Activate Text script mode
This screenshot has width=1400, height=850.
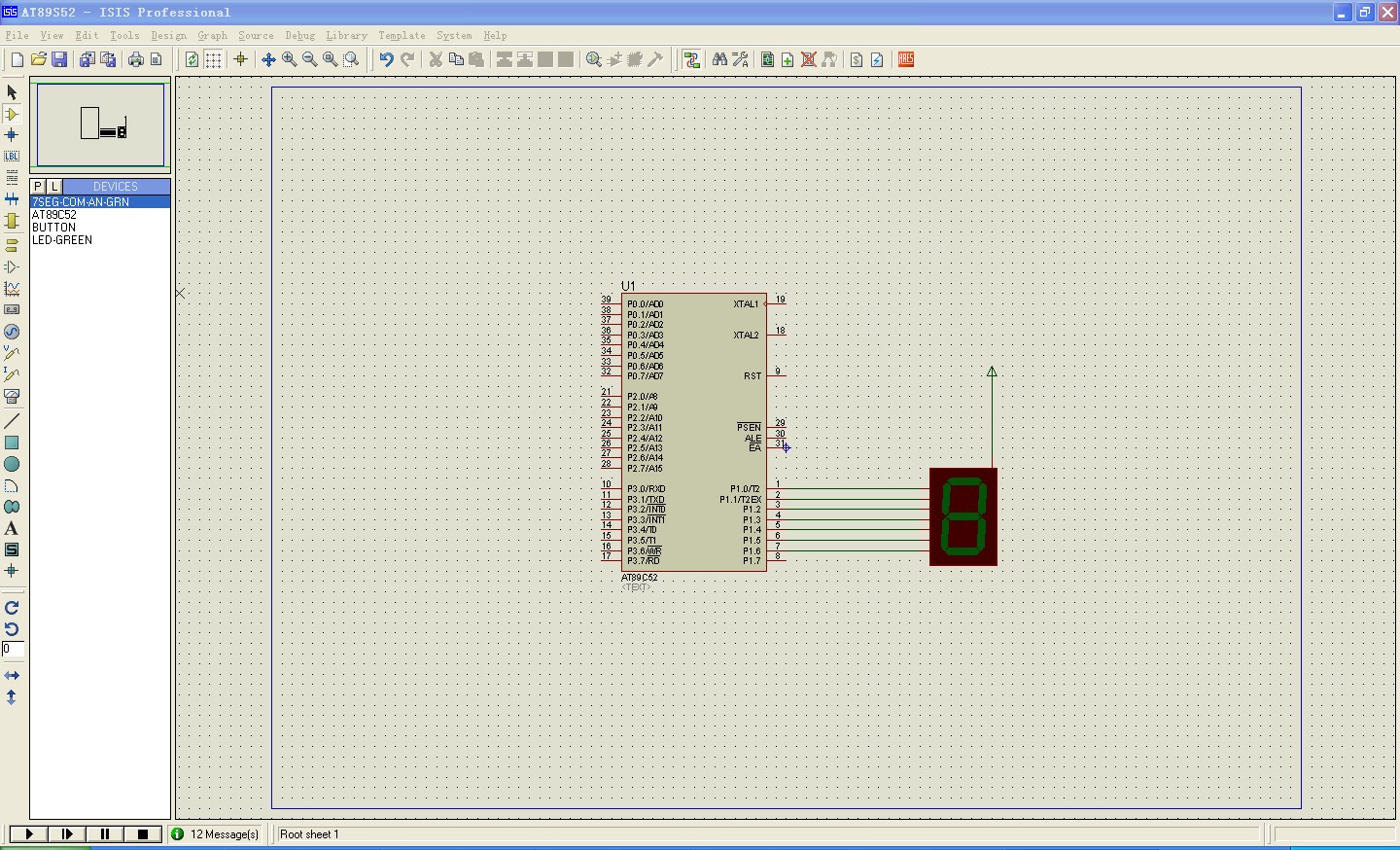[x=12, y=177]
